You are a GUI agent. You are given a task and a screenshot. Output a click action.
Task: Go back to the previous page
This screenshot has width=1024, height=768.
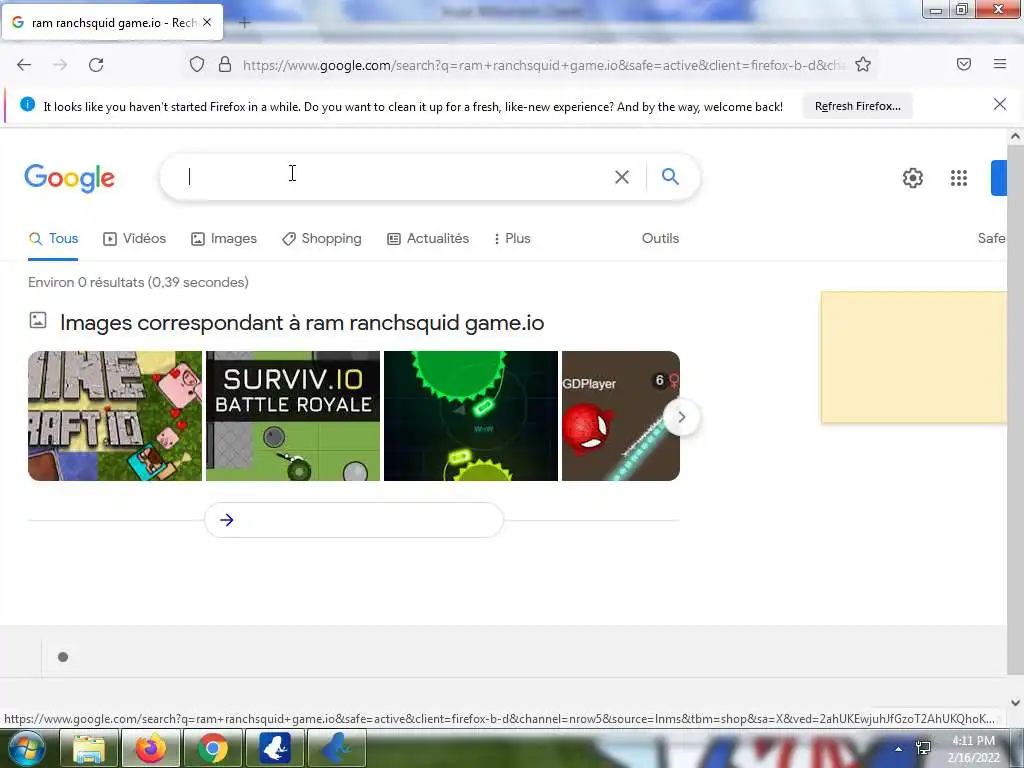[x=24, y=65]
